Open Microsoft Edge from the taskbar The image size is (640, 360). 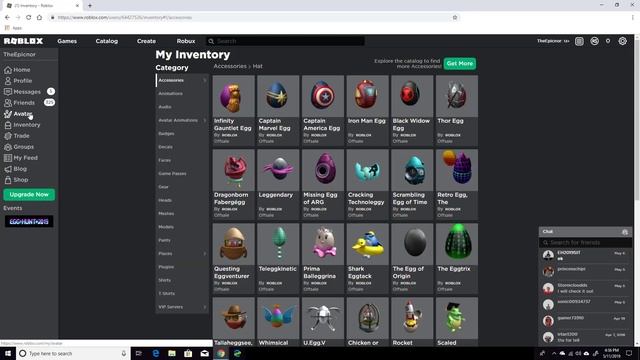(156, 353)
